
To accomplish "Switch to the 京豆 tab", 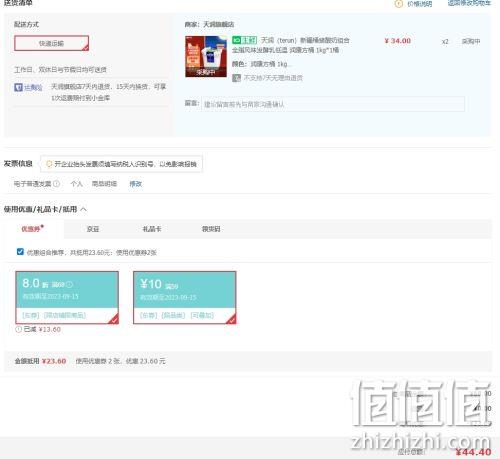I will pyautogui.click(x=93, y=229).
